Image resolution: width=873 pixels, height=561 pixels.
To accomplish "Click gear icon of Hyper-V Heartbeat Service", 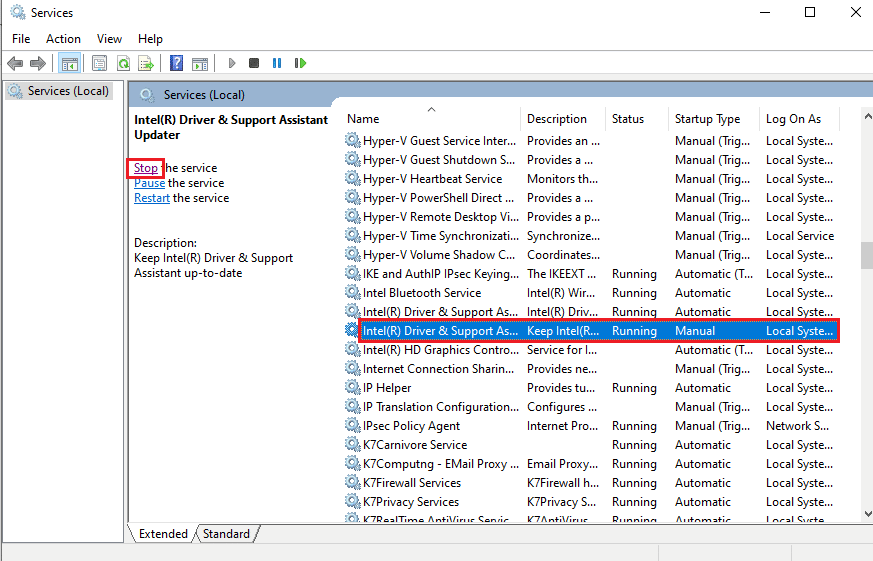I will 352,178.
